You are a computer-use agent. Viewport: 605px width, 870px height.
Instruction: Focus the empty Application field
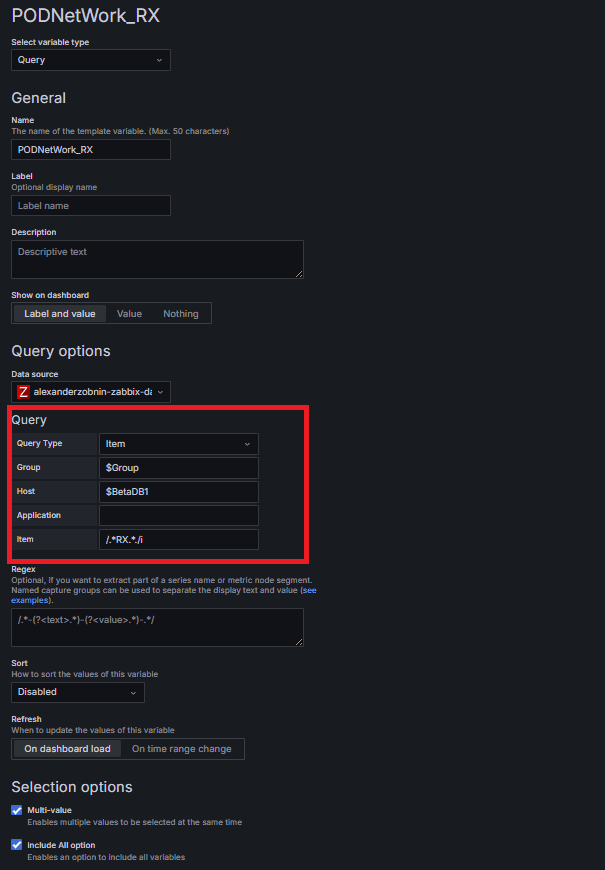pos(178,516)
